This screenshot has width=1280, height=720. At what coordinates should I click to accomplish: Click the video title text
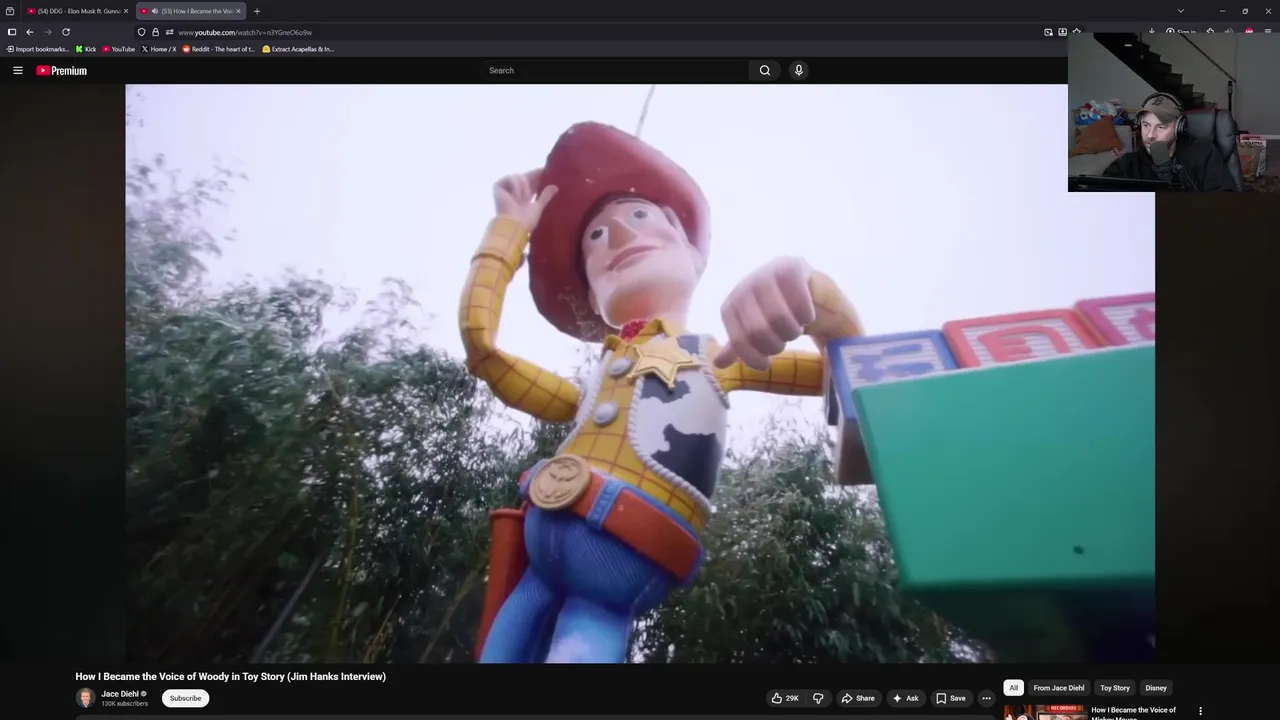[x=230, y=676]
